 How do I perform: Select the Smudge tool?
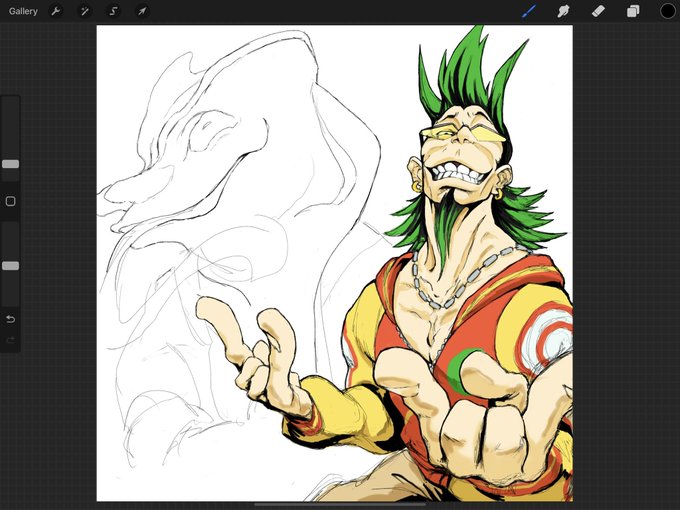pos(563,11)
